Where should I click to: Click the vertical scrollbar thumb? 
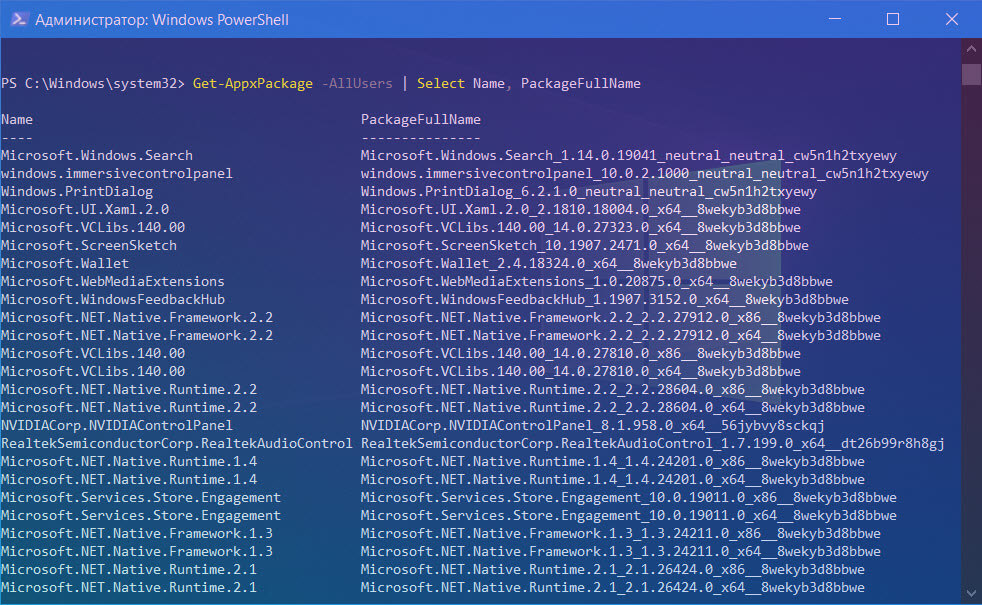tap(971, 75)
